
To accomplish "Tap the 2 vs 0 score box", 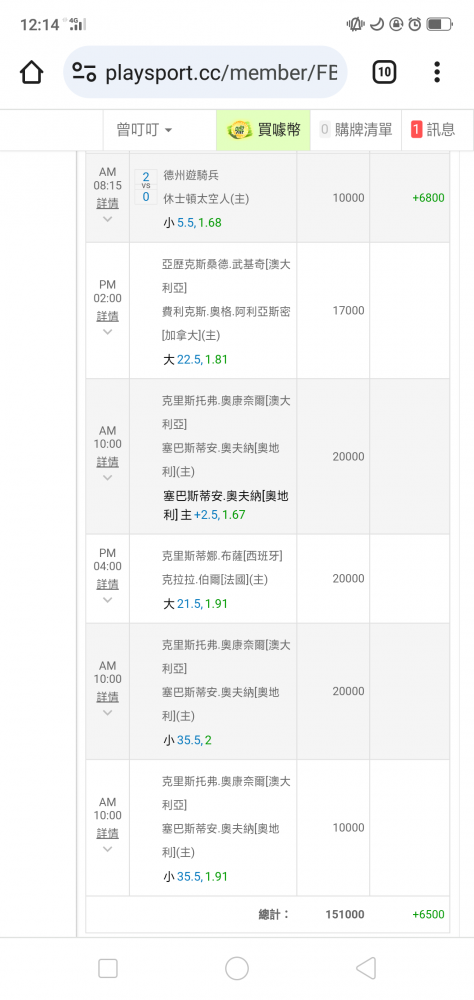I will [x=145, y=187].
